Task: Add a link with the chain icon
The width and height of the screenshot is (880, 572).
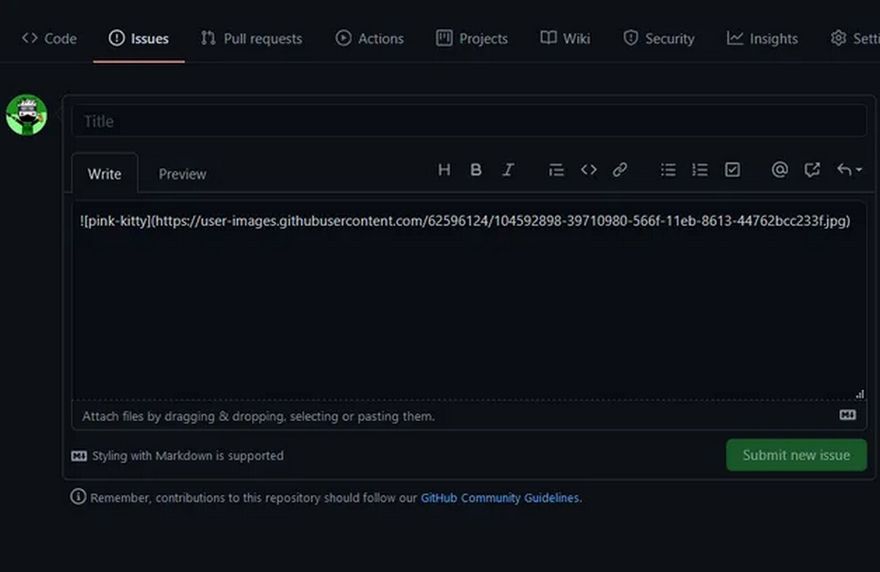Action: [x=620, y=170]
